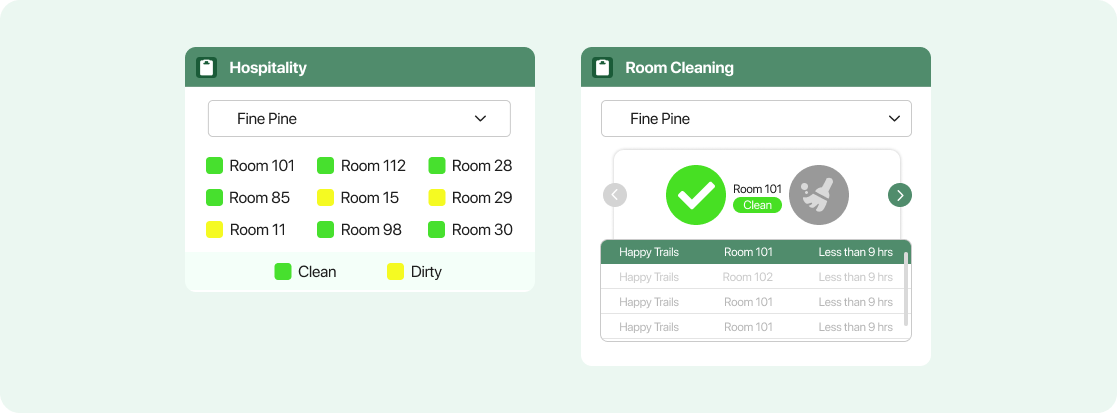Open the Fine Pine dropdown in Room Cleaning

tap(757, 118)
